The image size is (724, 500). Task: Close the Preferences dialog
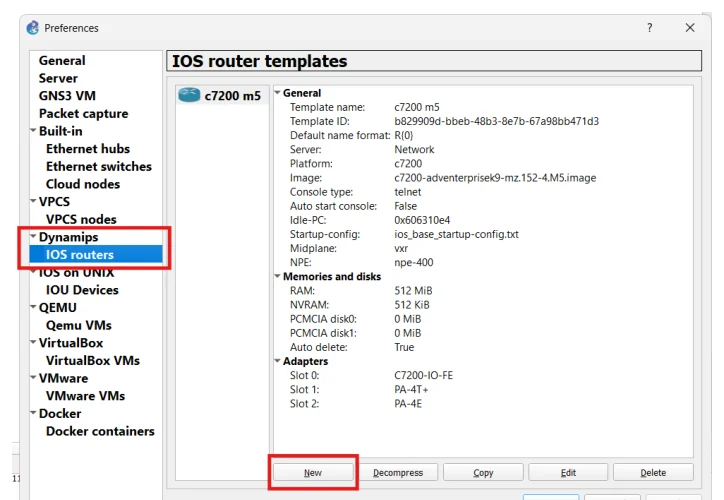coord(690,28)
